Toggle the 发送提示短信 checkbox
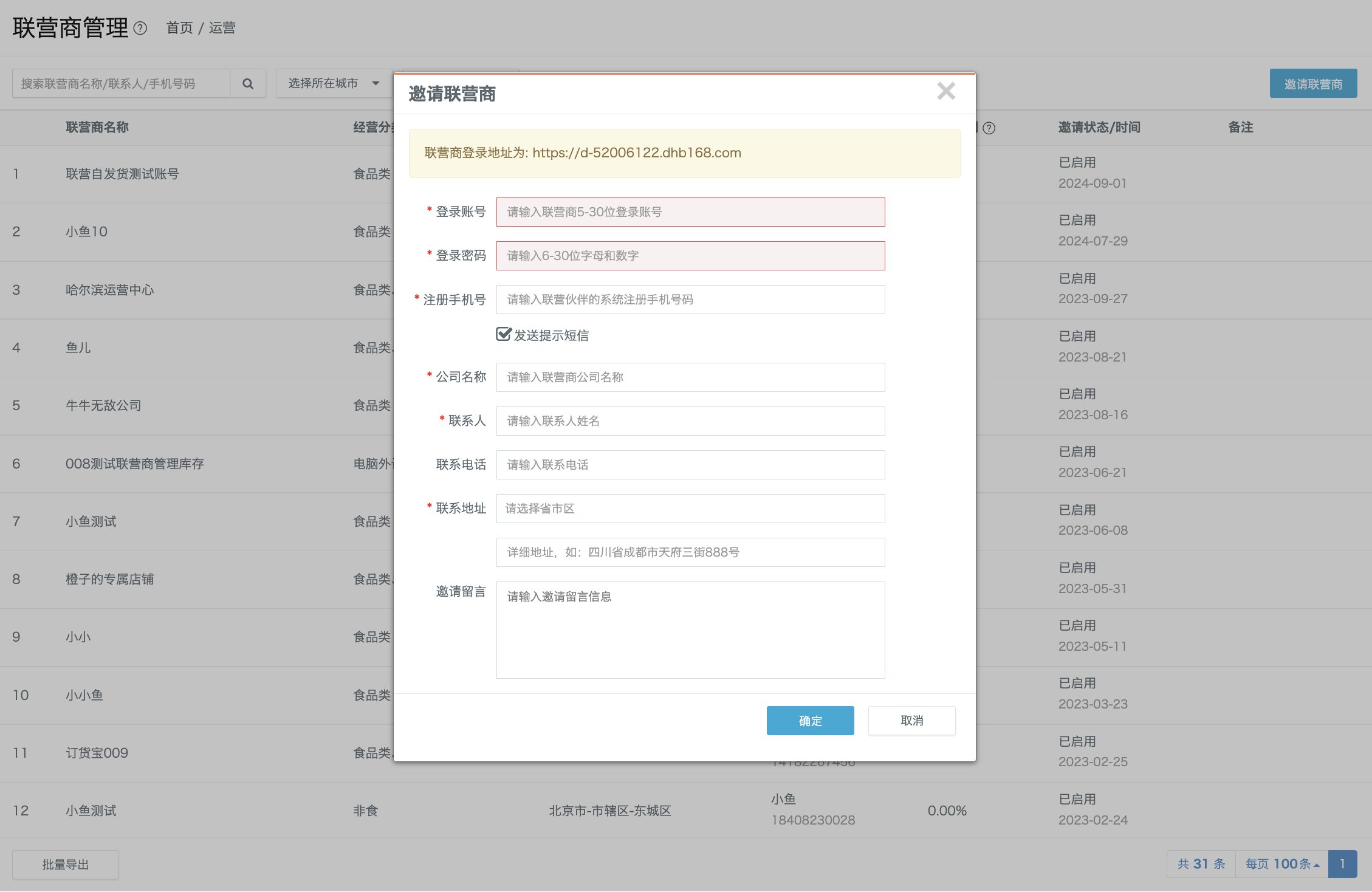1372x892 pixels. (x=504, y=334)
